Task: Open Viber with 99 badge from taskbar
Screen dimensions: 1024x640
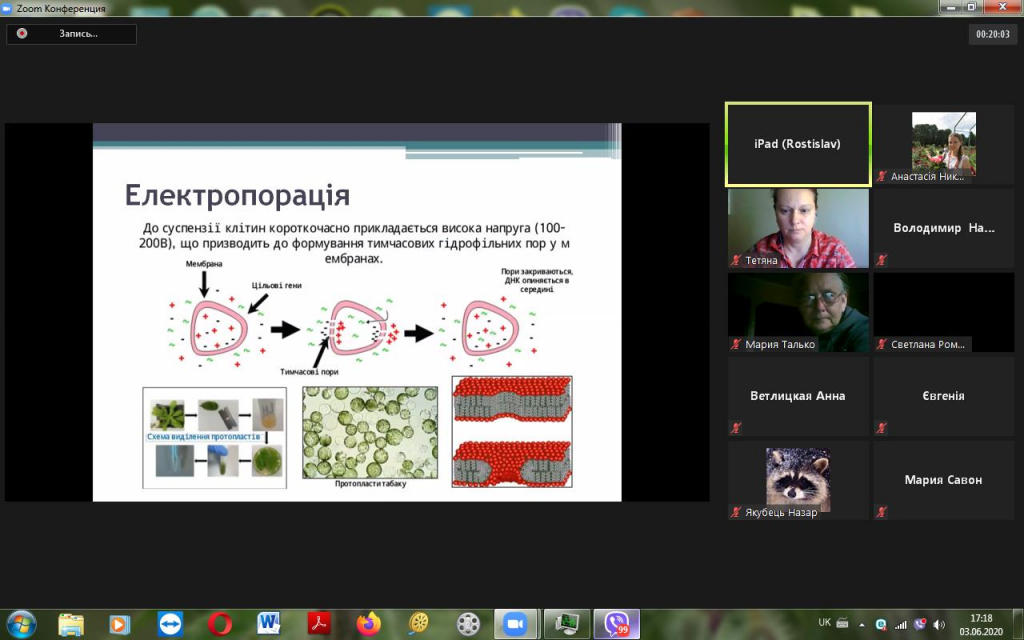Action: (616, 624)
